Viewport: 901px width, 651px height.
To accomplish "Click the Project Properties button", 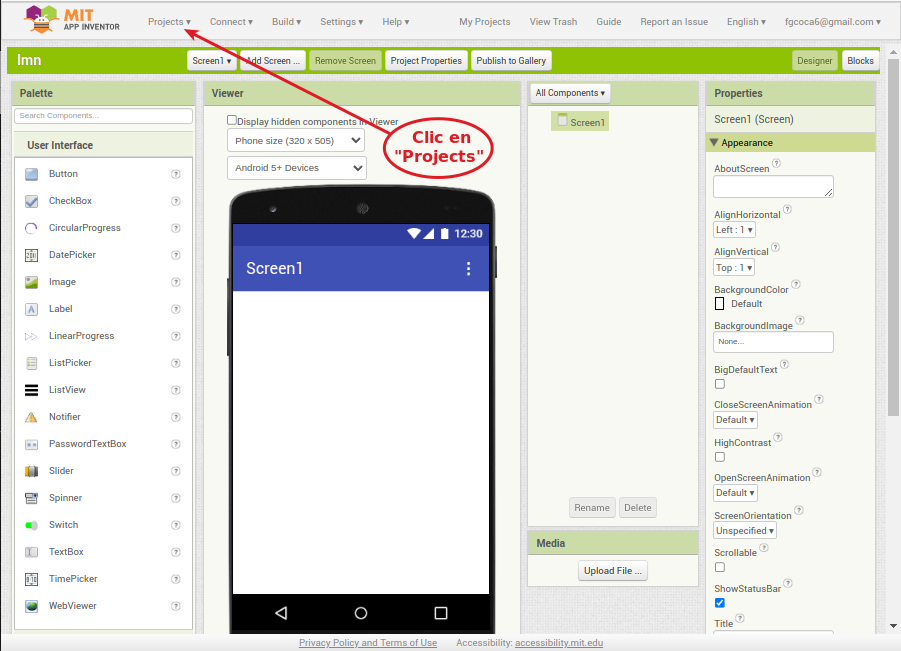I will tap(426, 60).
